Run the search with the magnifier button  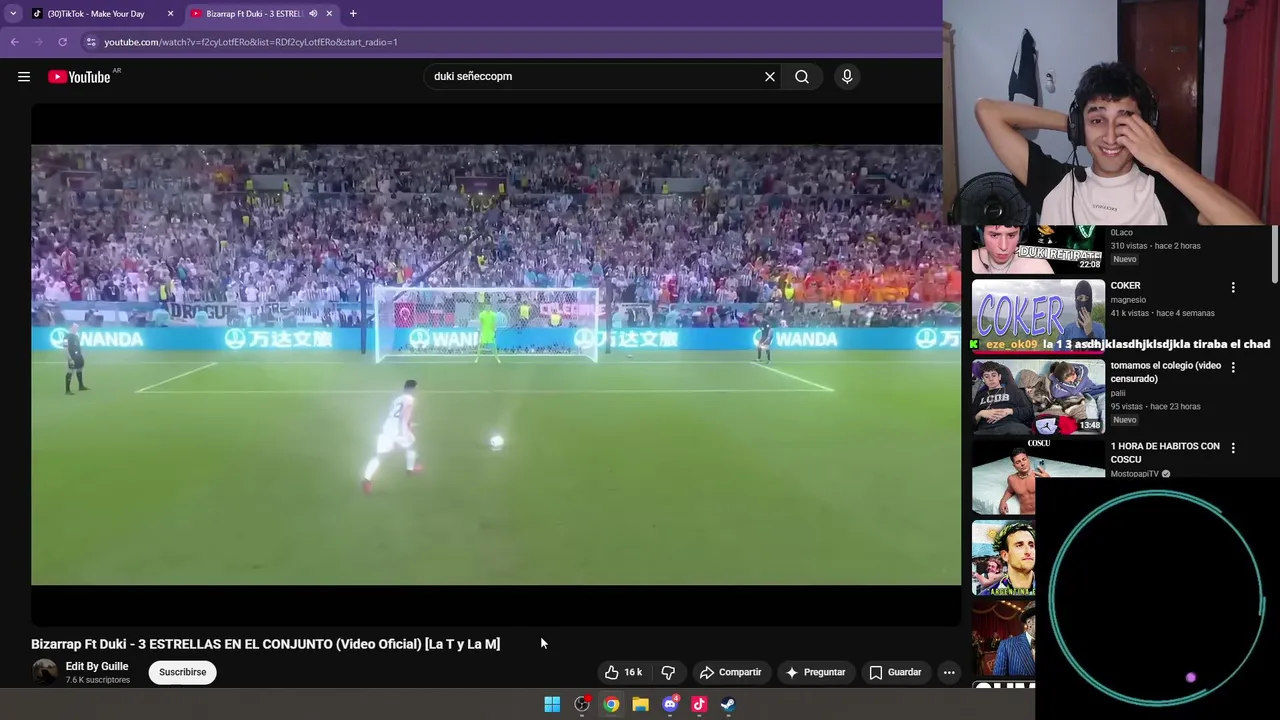(802, 76)
